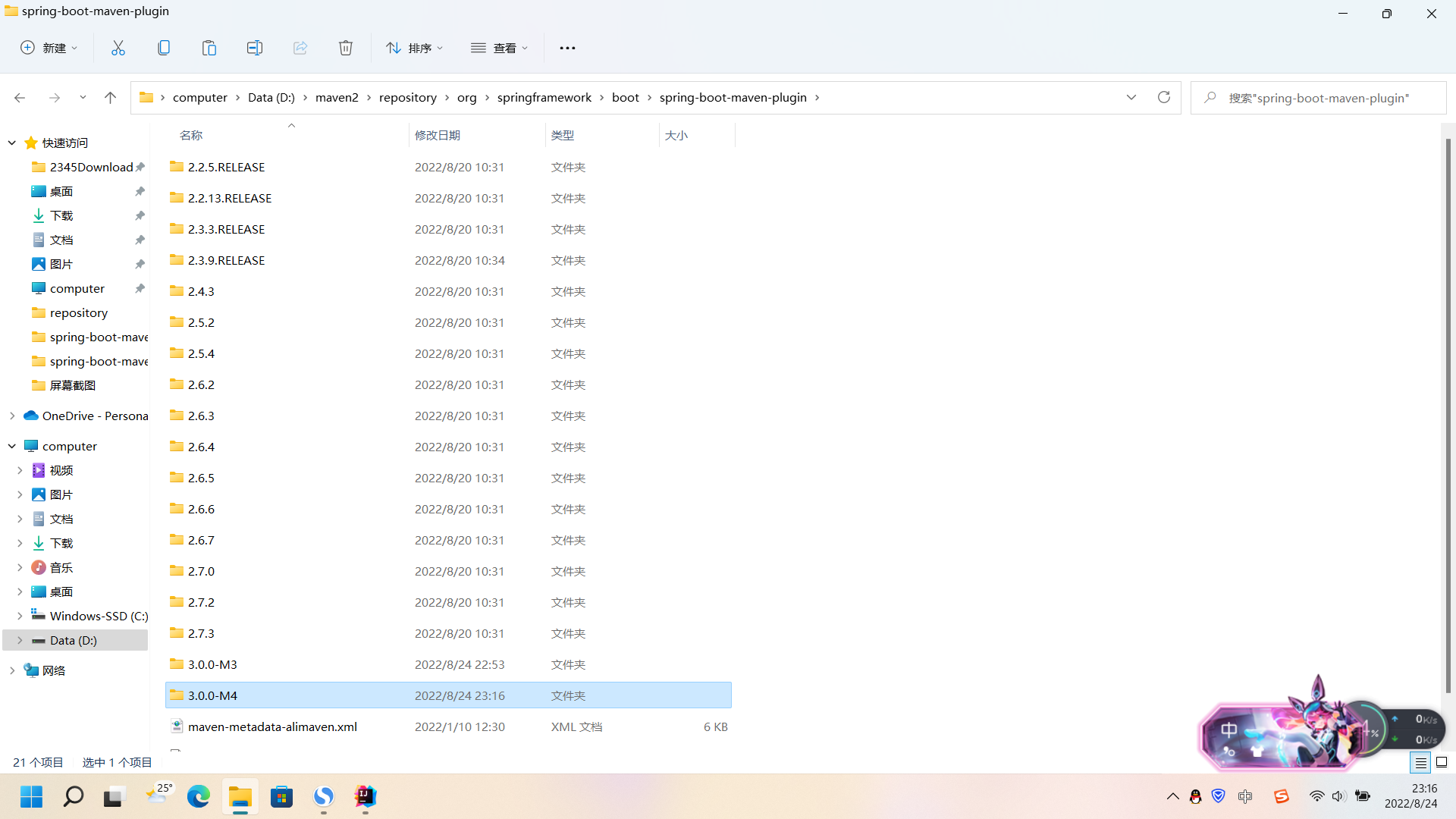Open Microsoft Store from taskbar

point(282,796)
